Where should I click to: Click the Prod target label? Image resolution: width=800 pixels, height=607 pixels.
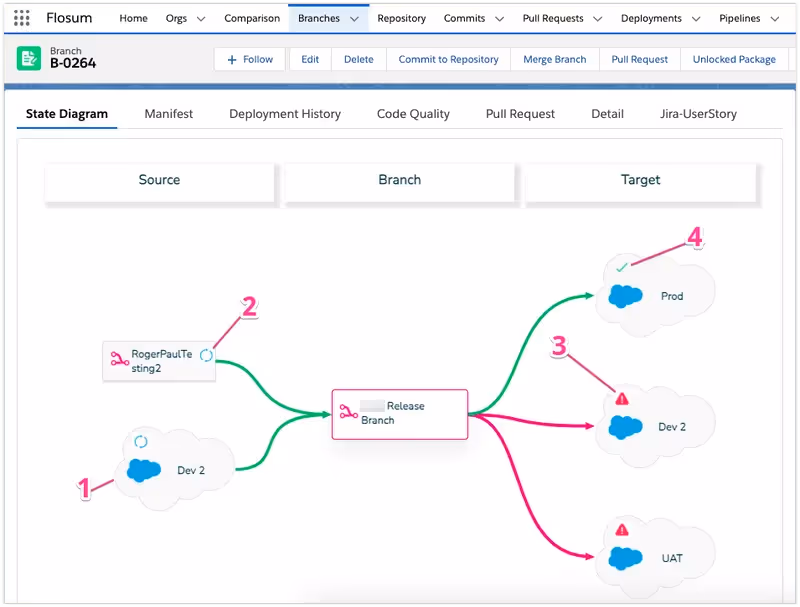[x=672, y=296]
